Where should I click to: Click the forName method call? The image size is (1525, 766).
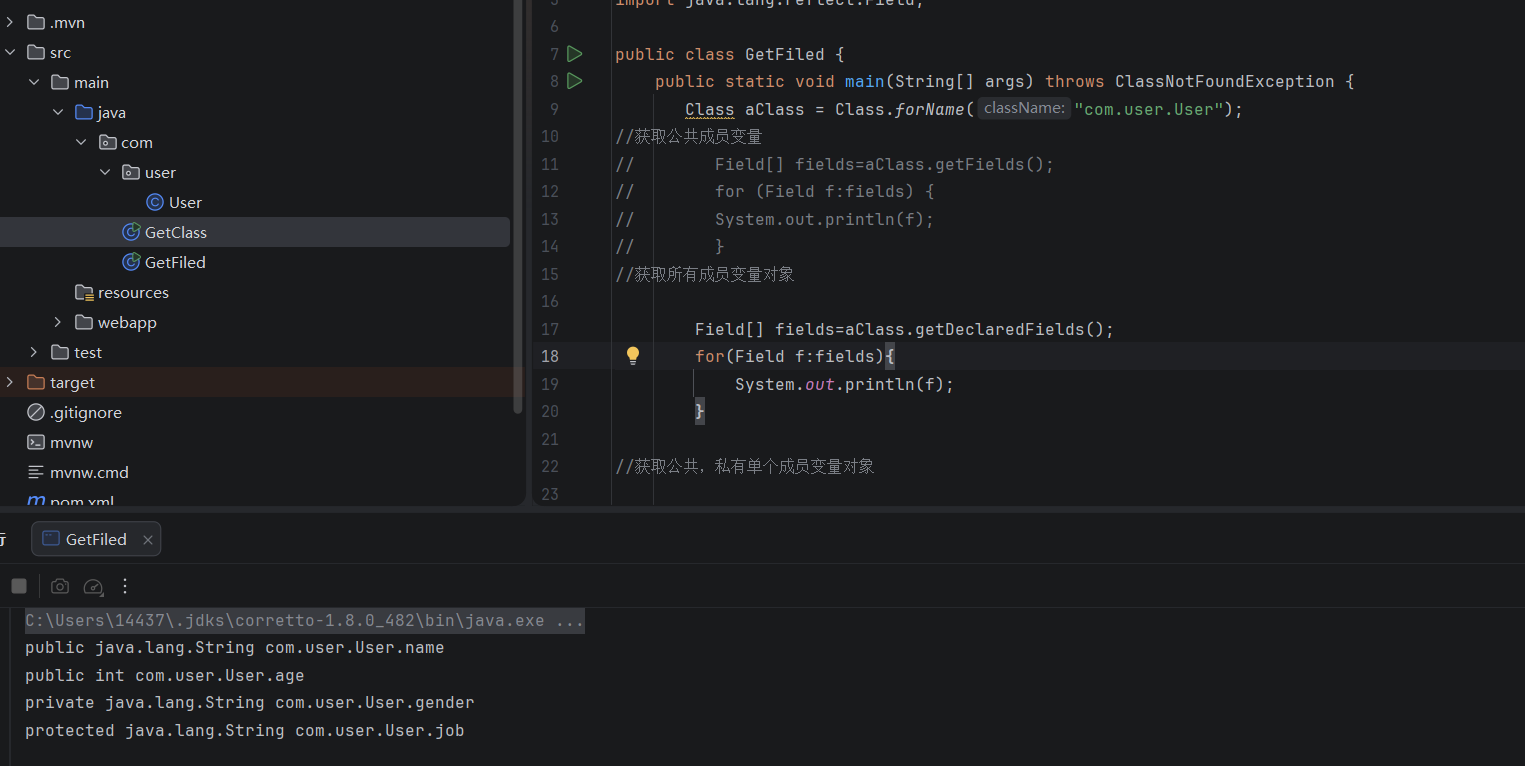929,109
